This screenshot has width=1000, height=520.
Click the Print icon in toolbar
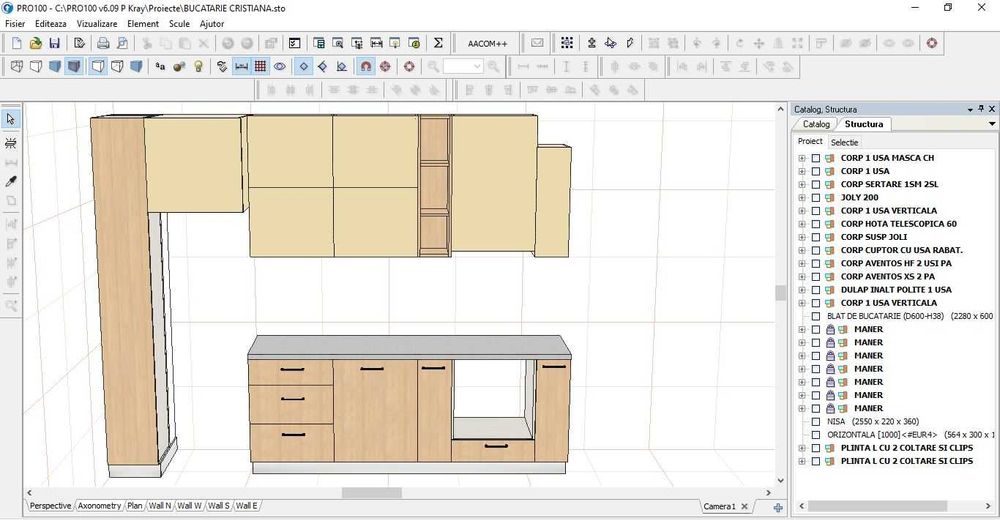point(102,43)
